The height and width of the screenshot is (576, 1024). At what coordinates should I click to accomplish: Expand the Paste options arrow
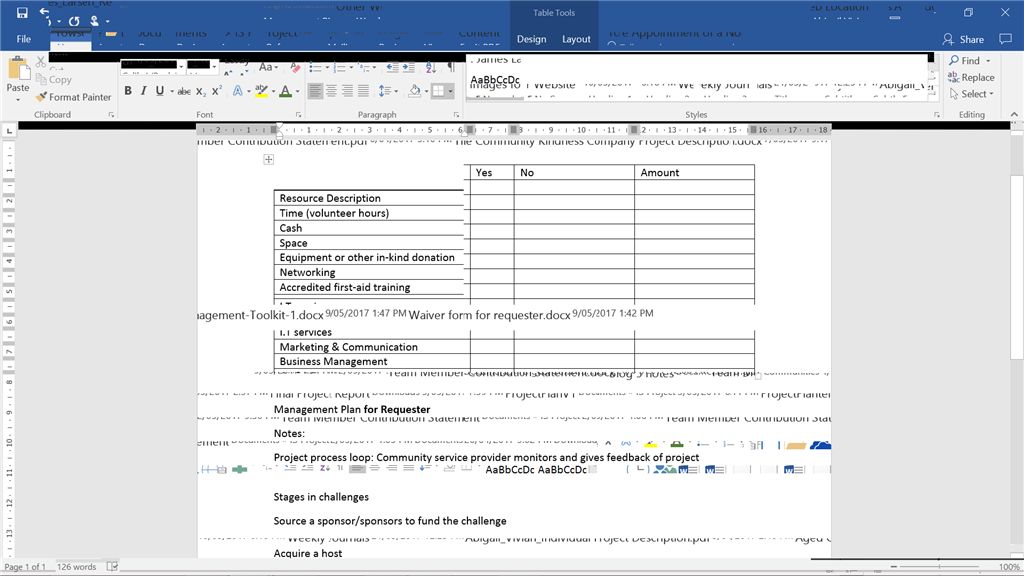pos(18,100)
